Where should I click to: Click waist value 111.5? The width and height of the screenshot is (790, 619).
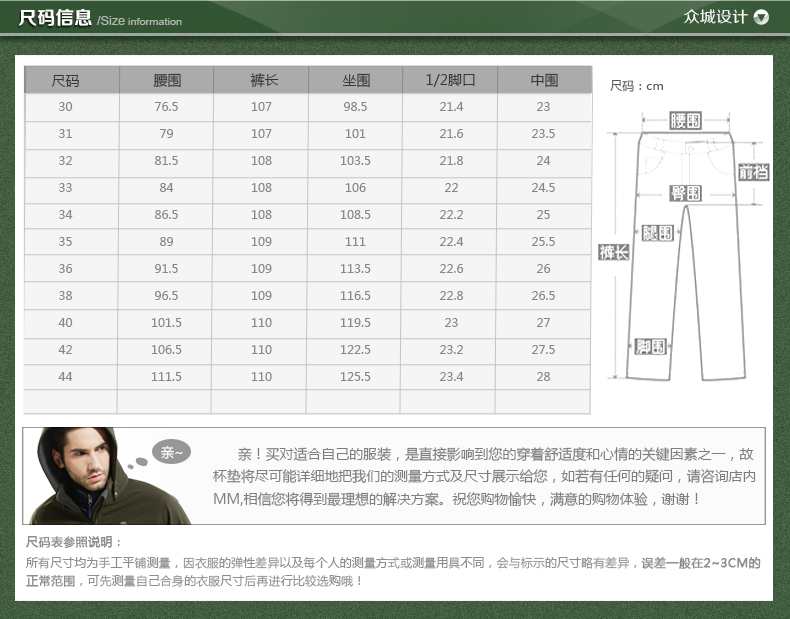point(166,377)
